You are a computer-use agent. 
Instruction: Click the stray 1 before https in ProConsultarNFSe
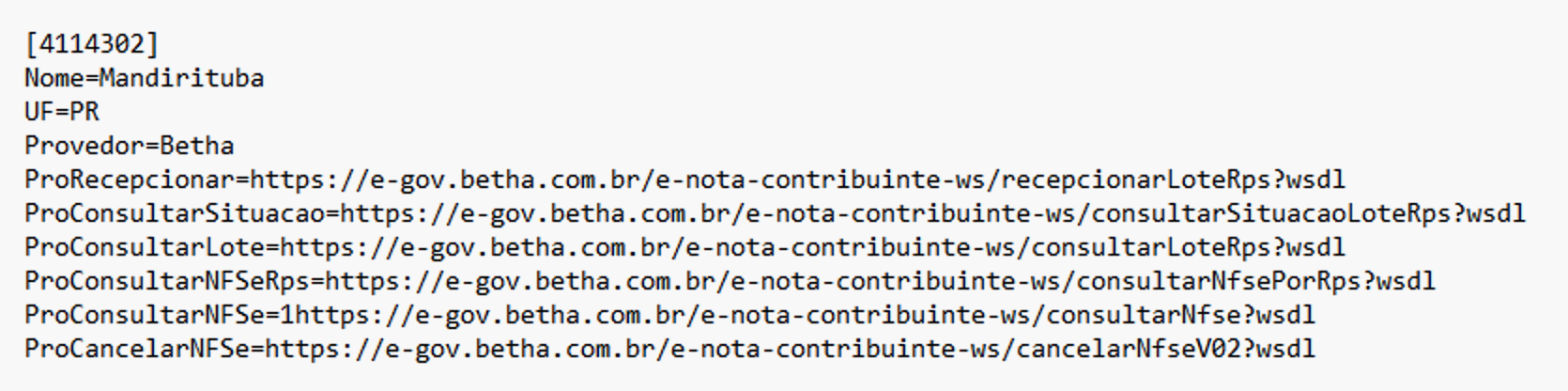coord(287,315)
